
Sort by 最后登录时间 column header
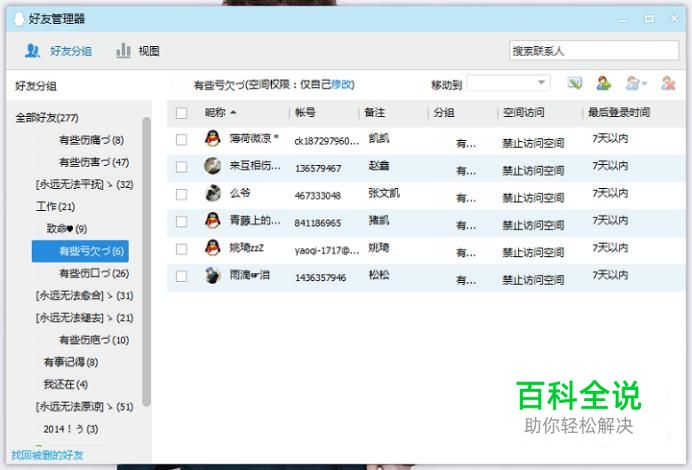619,113
